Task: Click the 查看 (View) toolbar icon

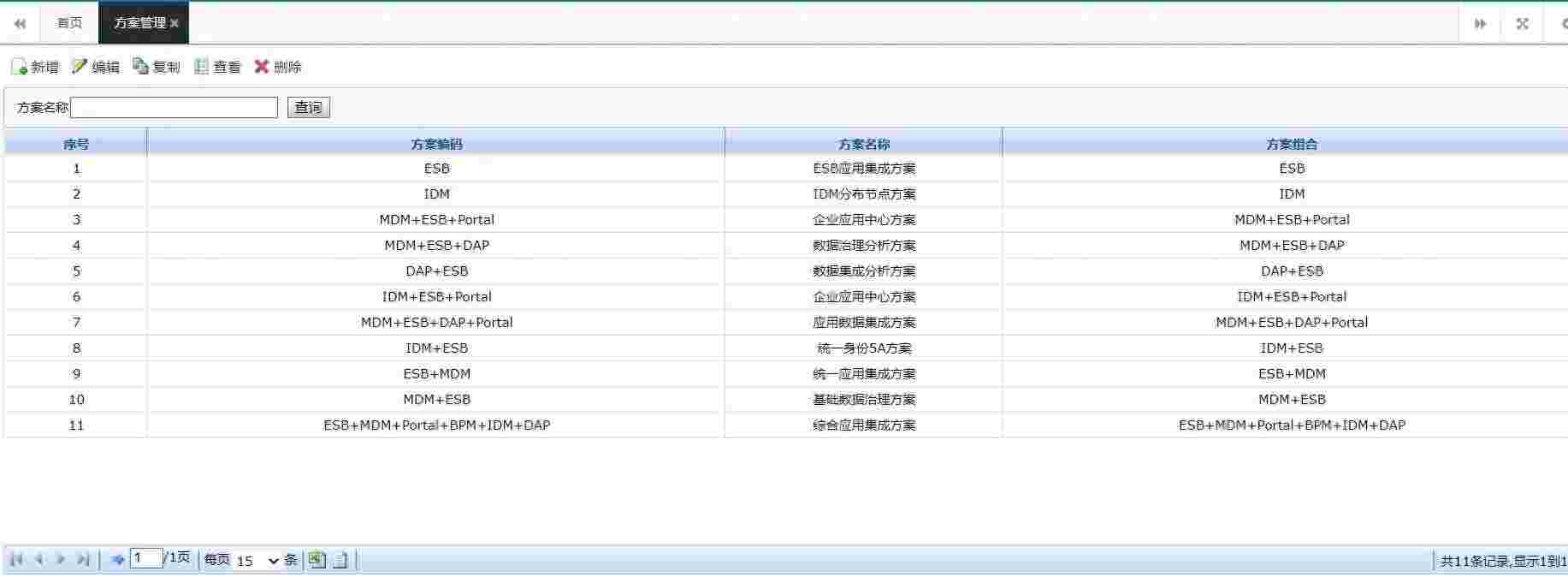Action: pos(202,67)
